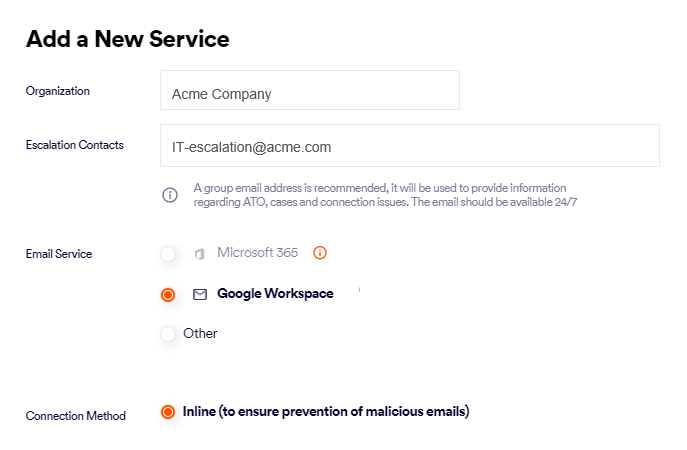Click the Escalation Contacts field label
Viewport: 687px width, 450px height.
pos(75,145)
